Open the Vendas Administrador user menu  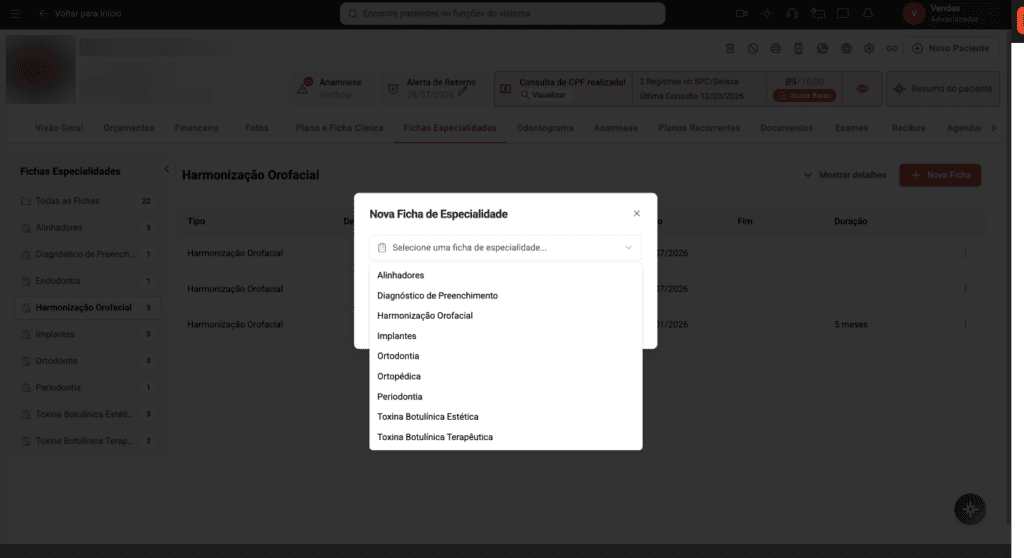point(951,13)
